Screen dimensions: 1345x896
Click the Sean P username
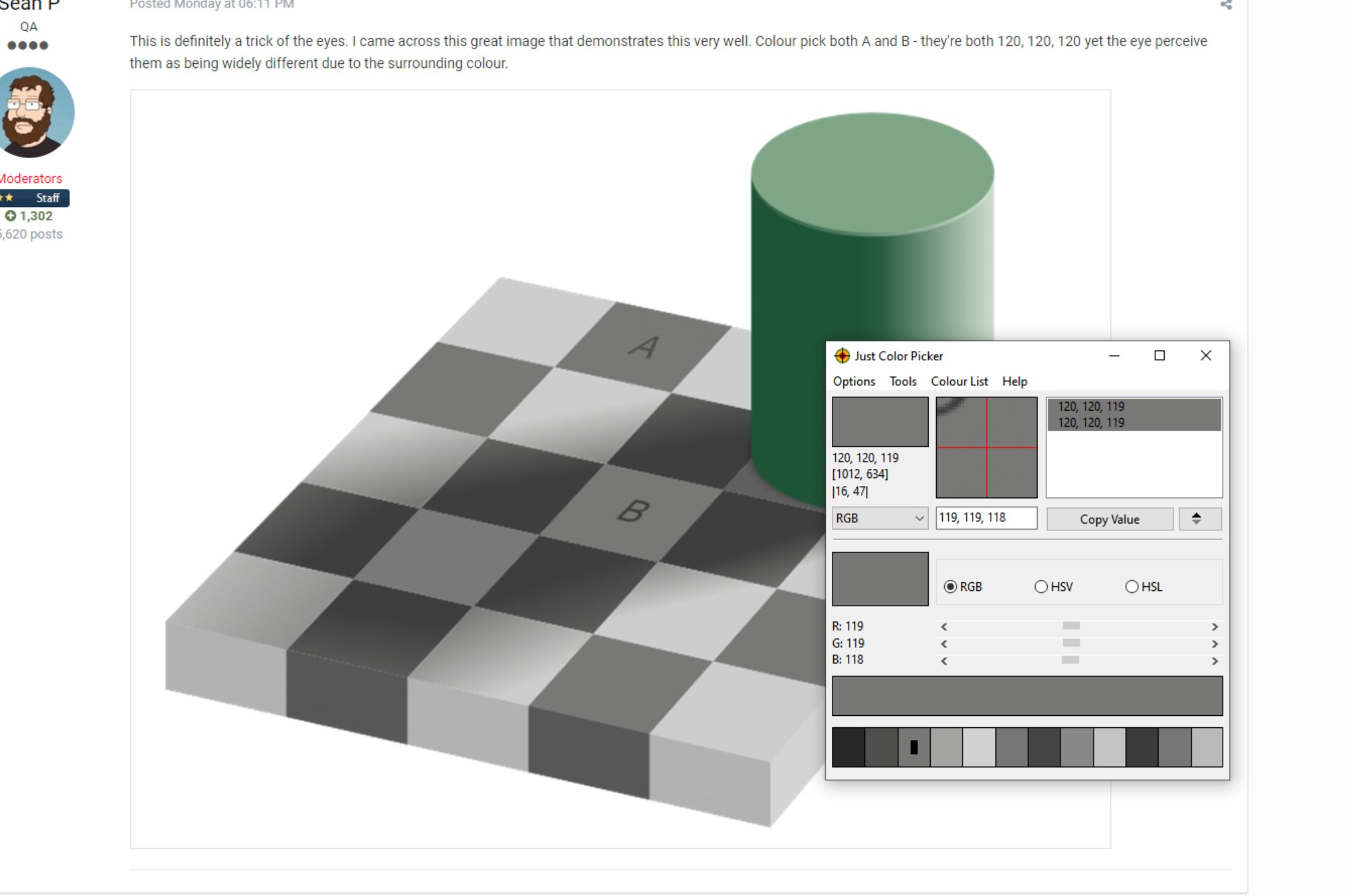tap(30, 5)
